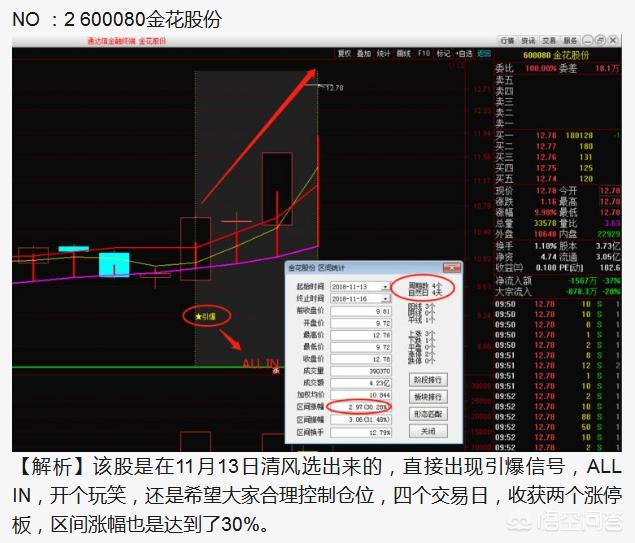Open F10 company info
This screenshot has height=543, width=635.
tap(424, 53)
